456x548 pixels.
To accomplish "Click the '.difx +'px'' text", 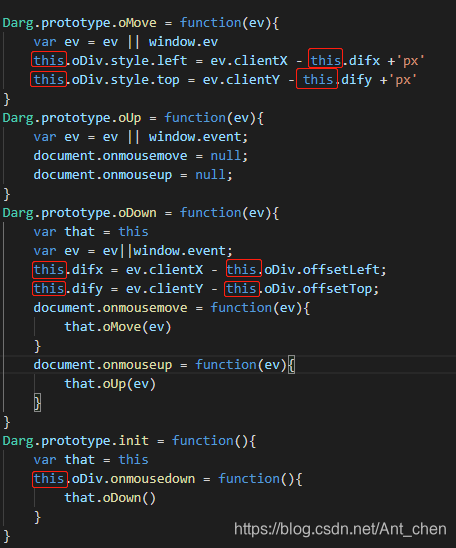I will (384, 61).
